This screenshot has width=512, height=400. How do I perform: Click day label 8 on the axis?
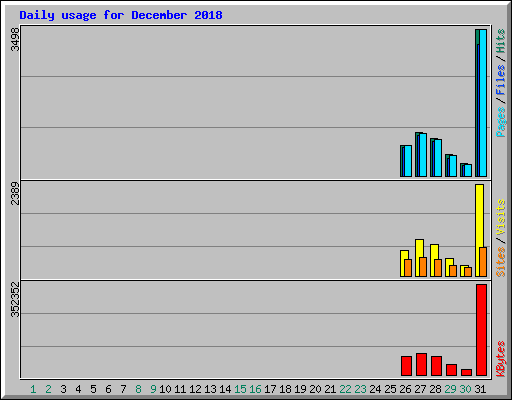[x=138, y=389]
